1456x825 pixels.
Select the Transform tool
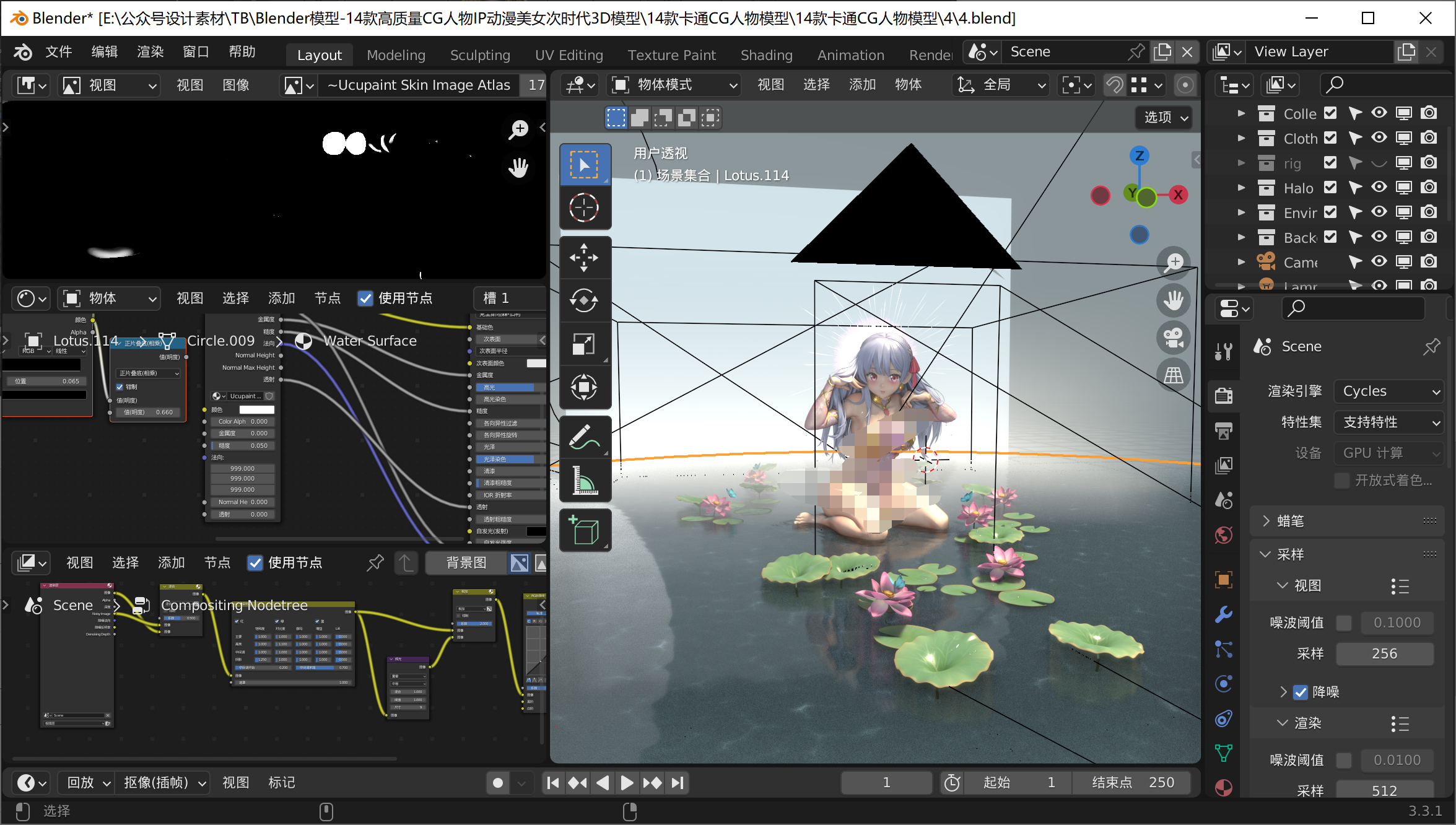pos(585,388)
